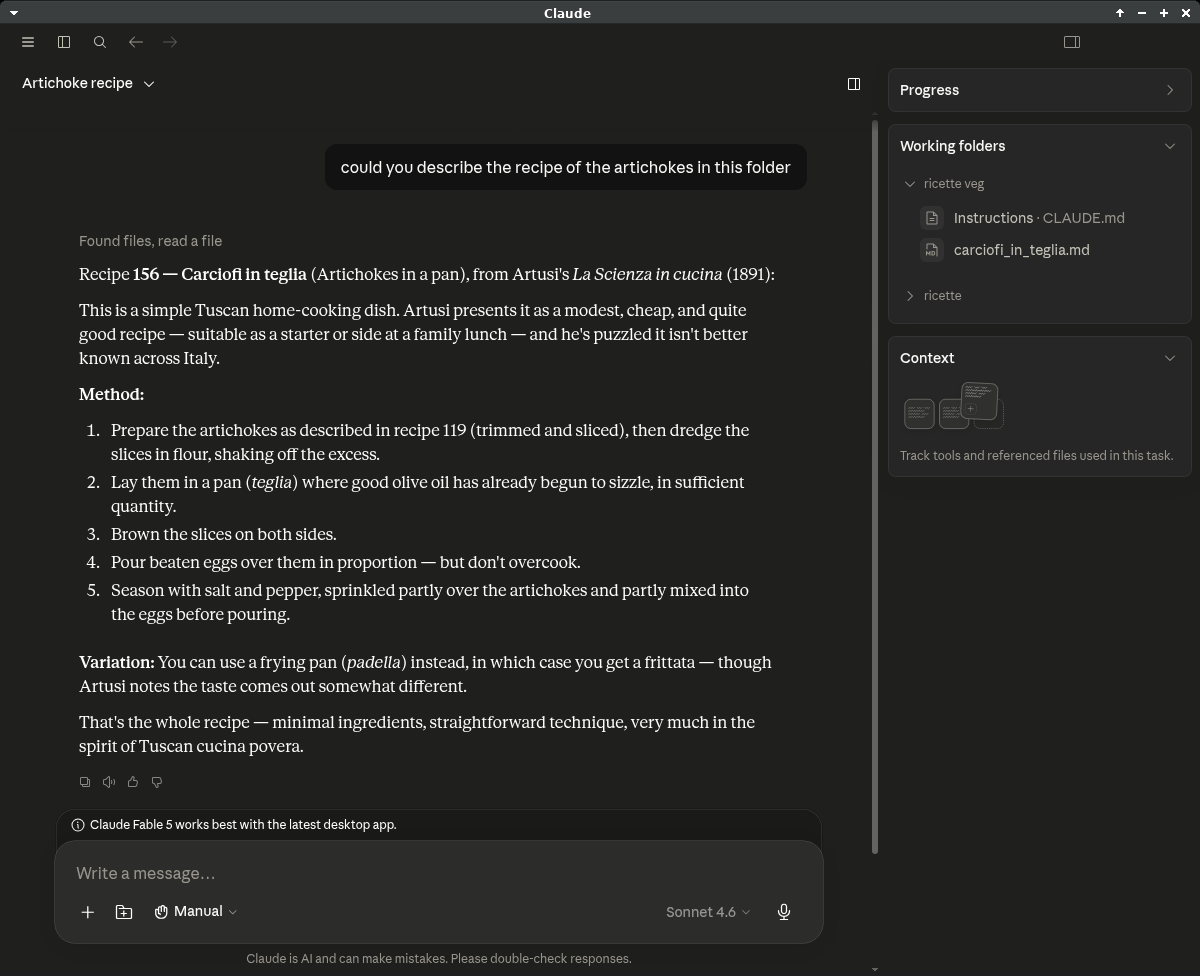Read the response aloud with speaker icon
The image size is (1200, 976).
(109, 782)
